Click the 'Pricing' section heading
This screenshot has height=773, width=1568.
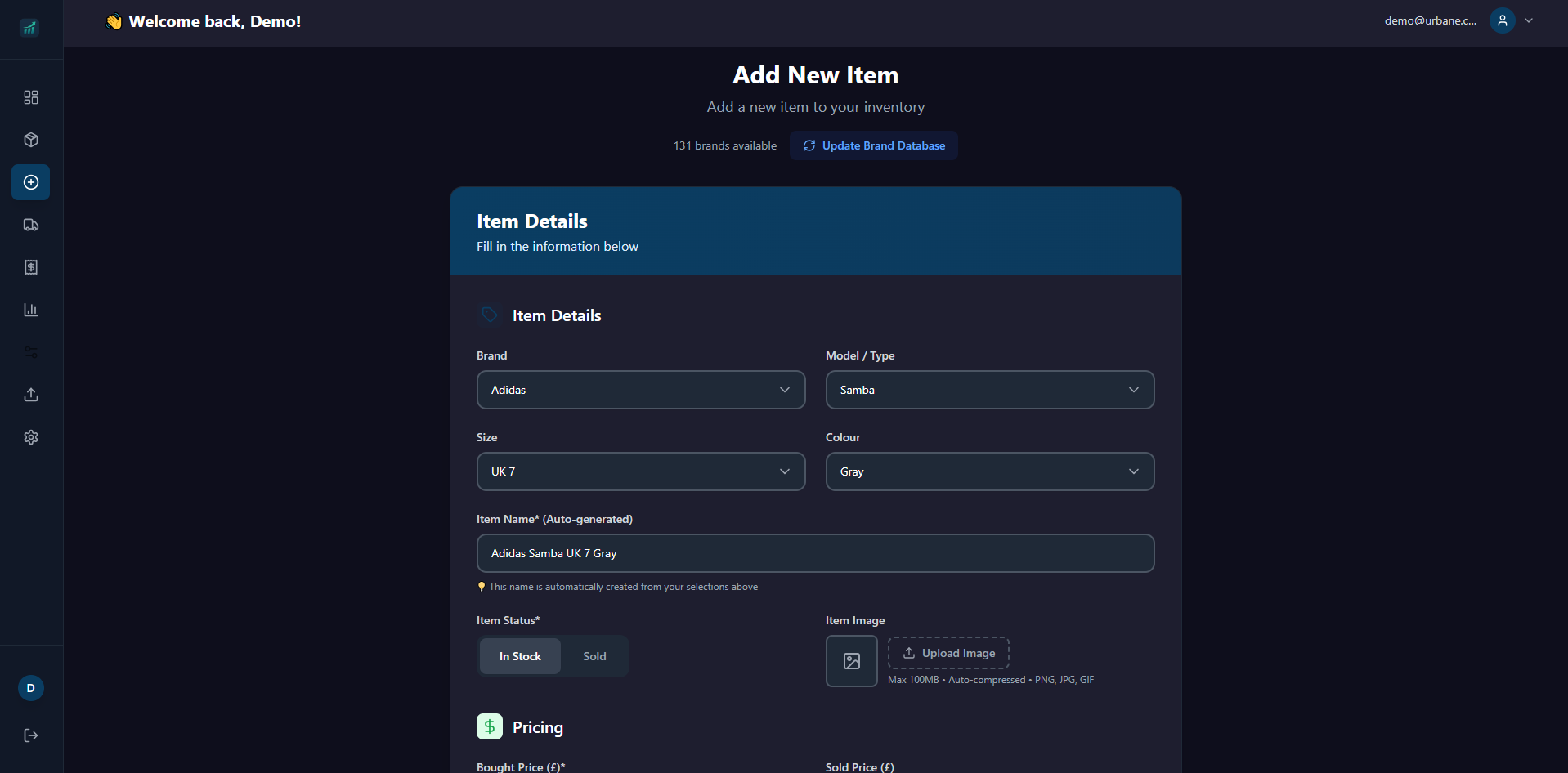[538, 727]
